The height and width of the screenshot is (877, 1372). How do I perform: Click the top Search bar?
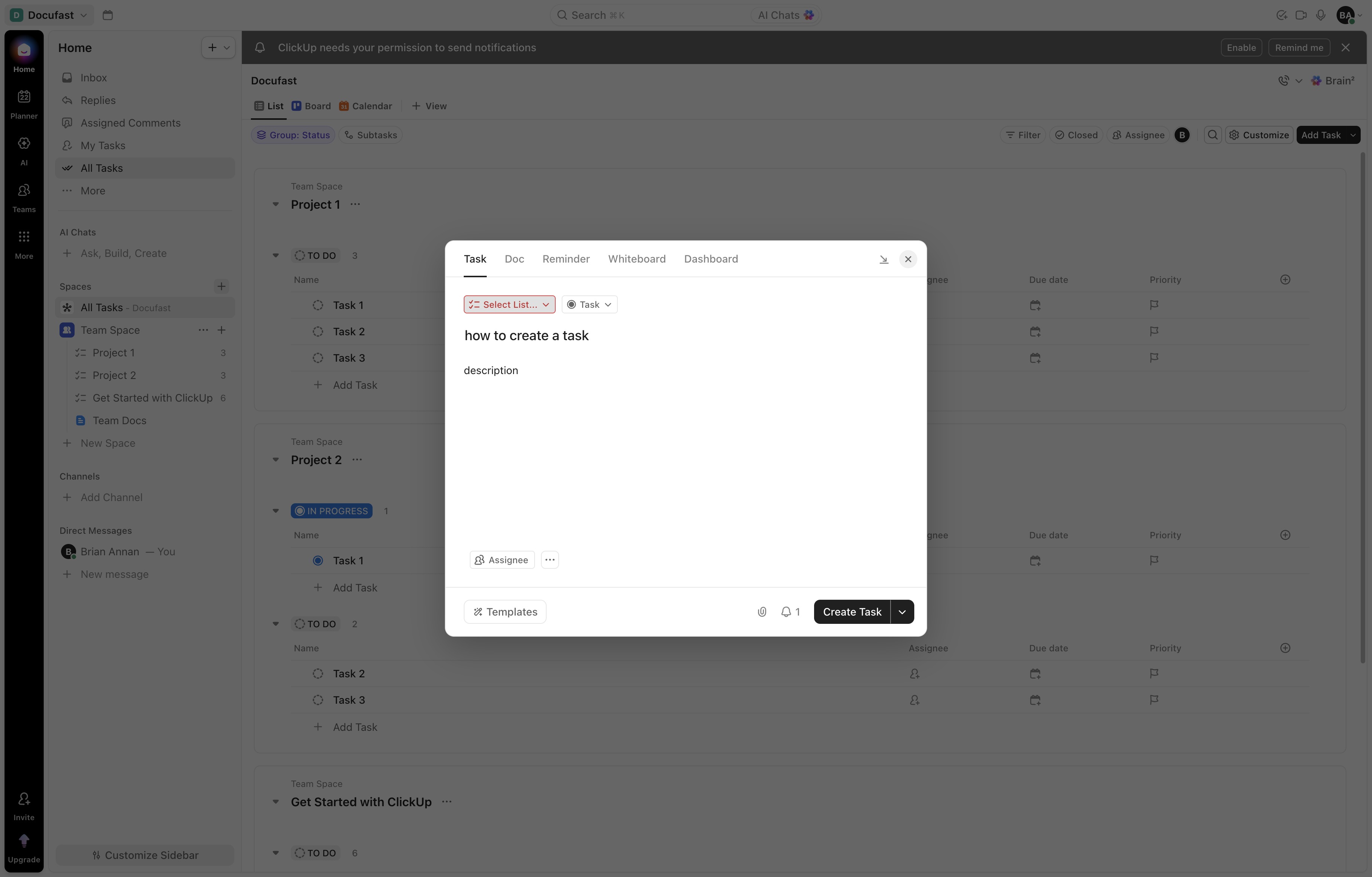pyautogui.click(x=649, y=15)
